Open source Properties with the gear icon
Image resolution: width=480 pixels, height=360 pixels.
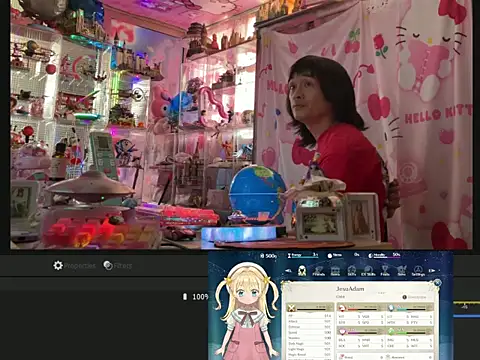[74, 266]
